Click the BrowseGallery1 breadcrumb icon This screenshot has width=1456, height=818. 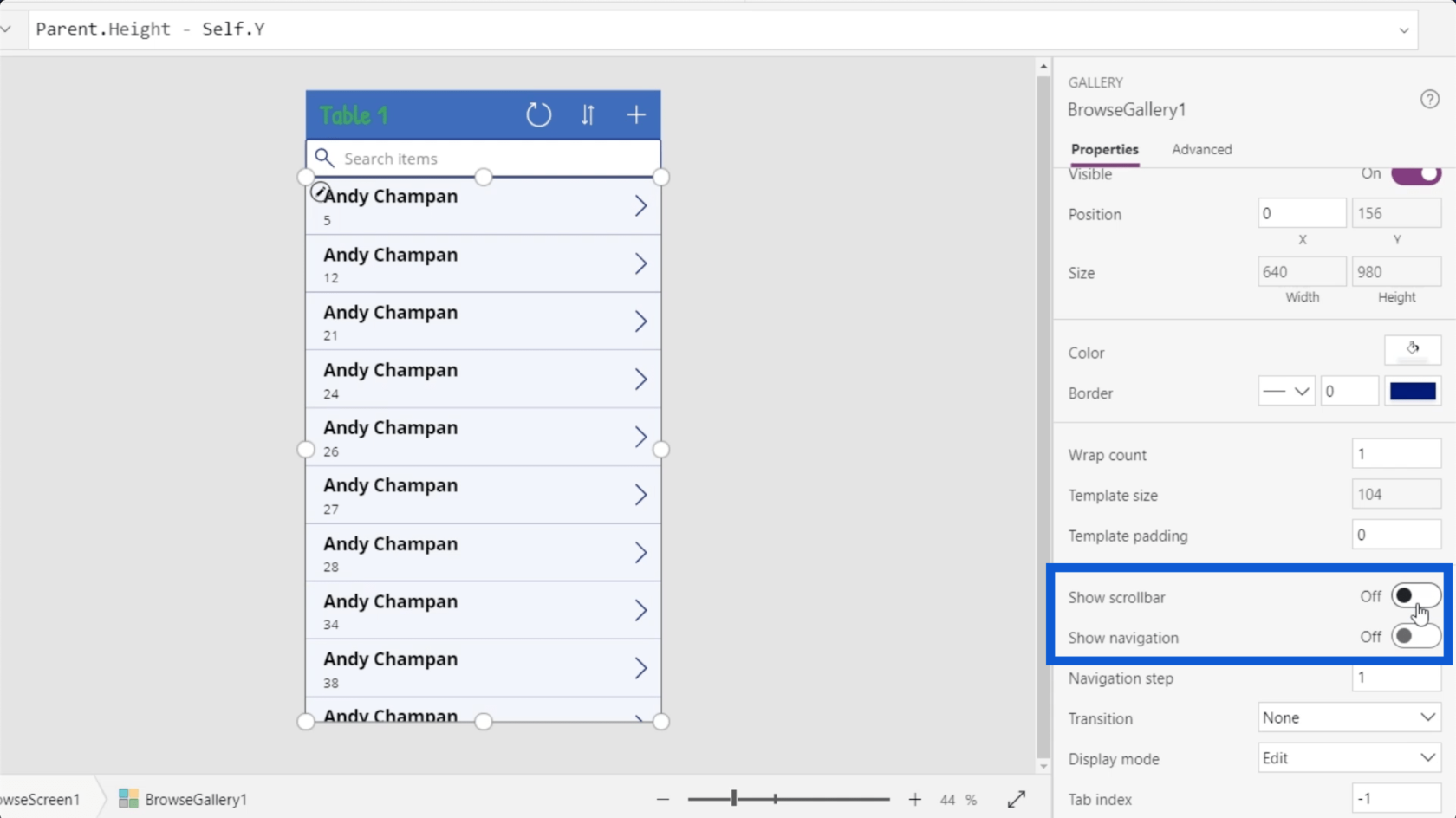click(128, 798)
